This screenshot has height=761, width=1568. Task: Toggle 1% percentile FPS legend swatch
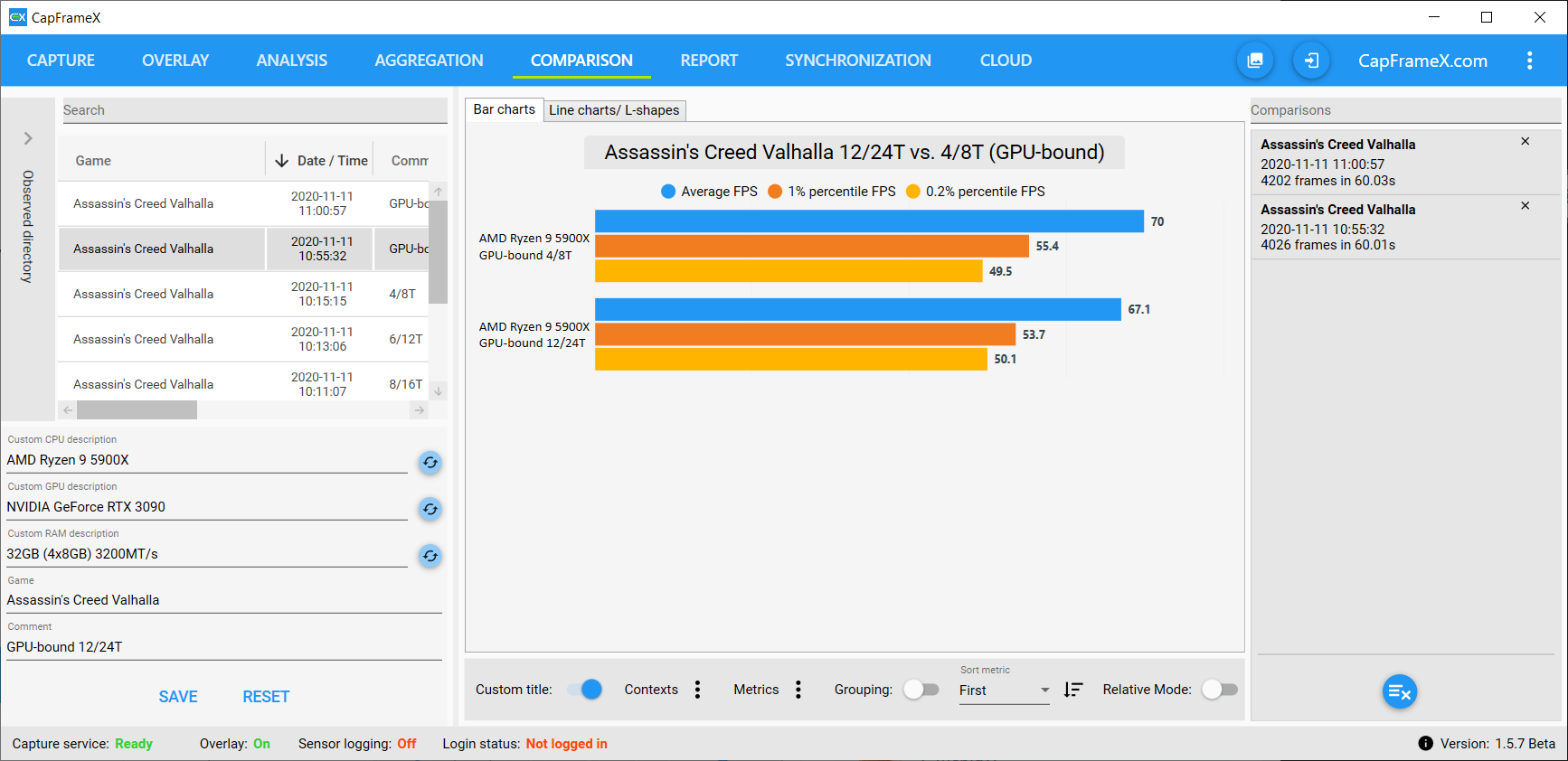(x=775, y=192)
